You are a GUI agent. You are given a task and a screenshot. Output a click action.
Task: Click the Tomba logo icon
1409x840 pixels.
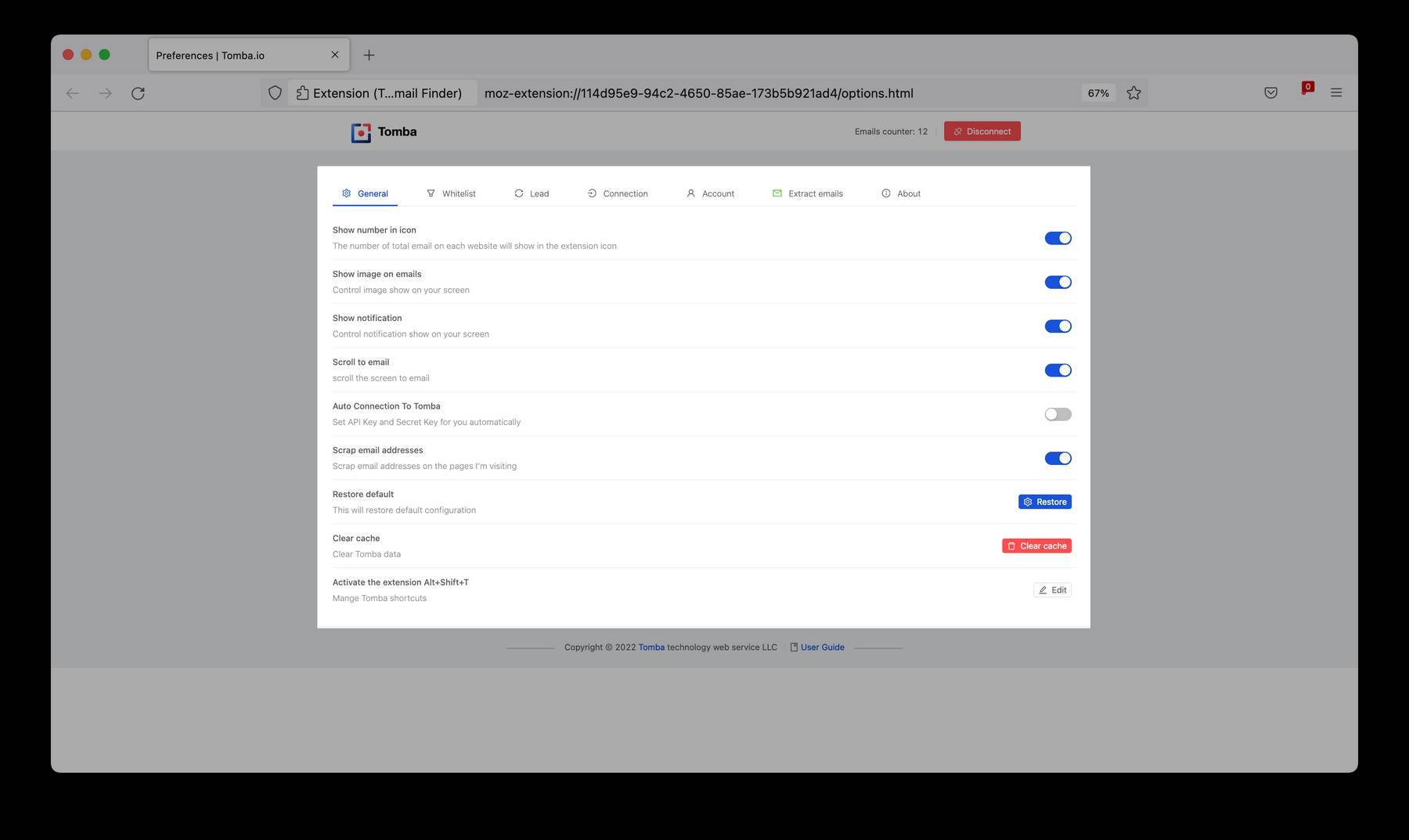(x=361, y=132)
